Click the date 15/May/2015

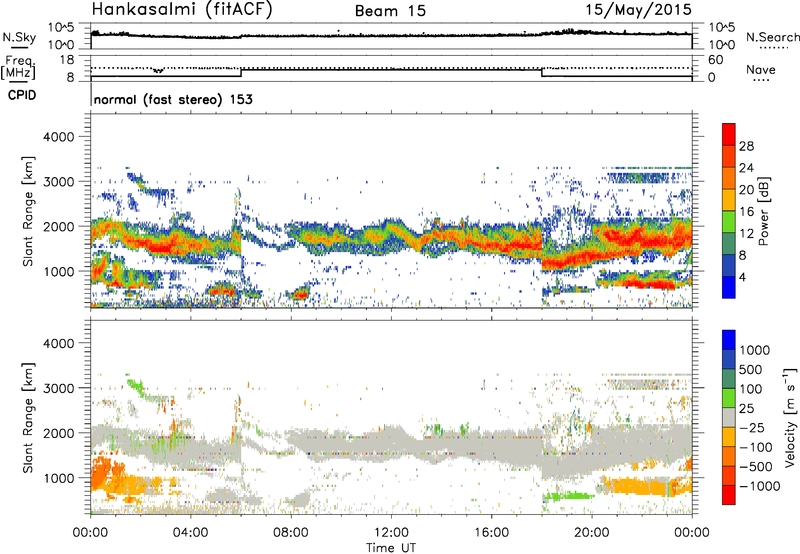click(639, 9)
